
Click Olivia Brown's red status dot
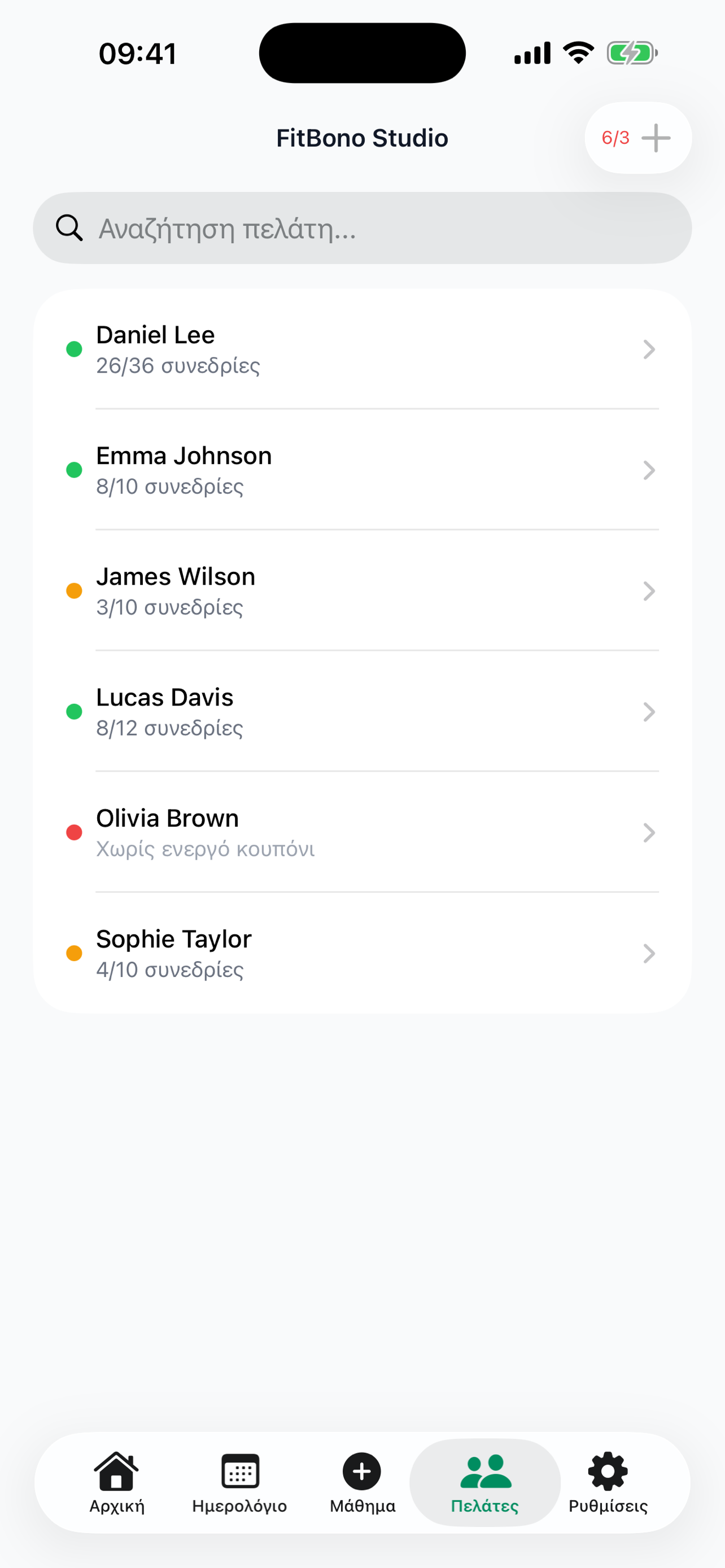click(x=75, y=833)
